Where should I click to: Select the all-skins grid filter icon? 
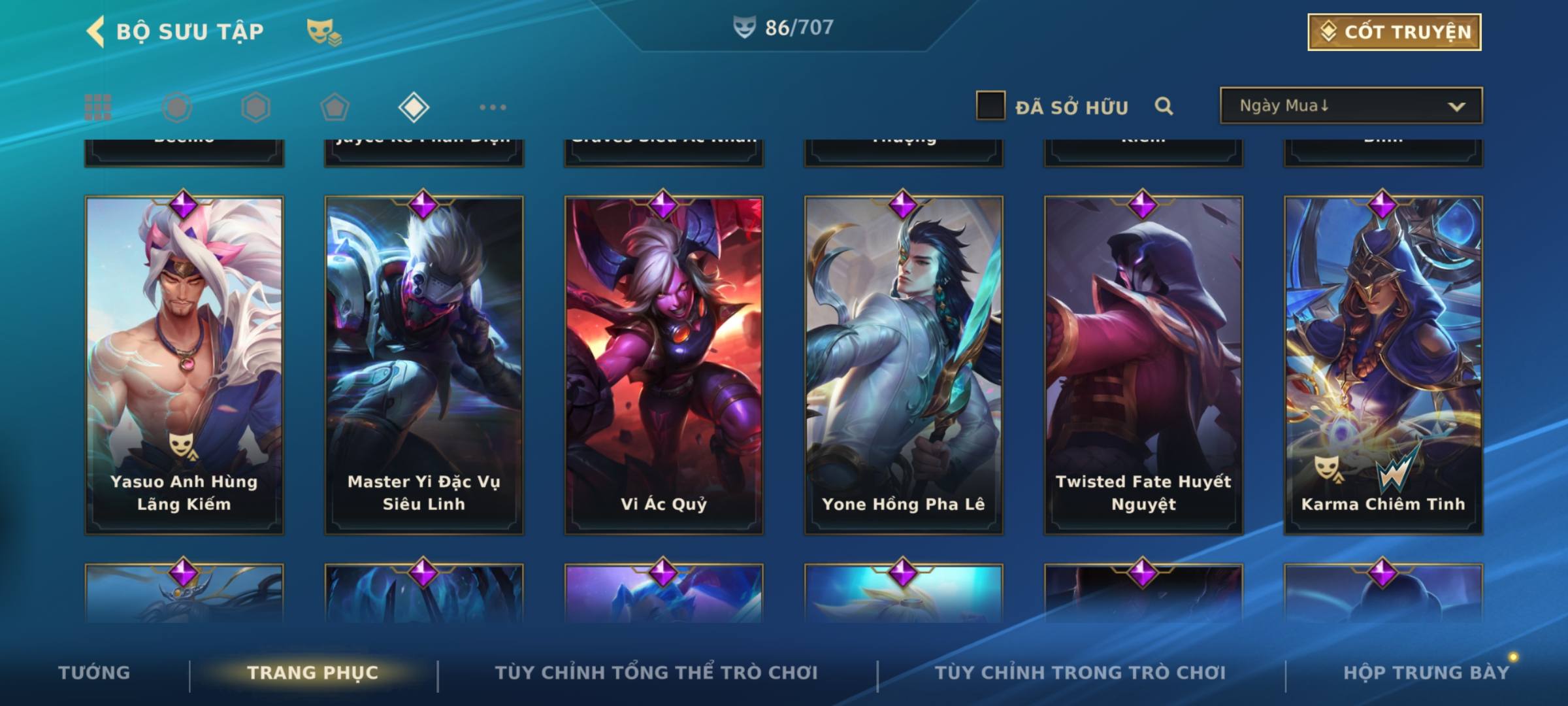click(98, 107)
